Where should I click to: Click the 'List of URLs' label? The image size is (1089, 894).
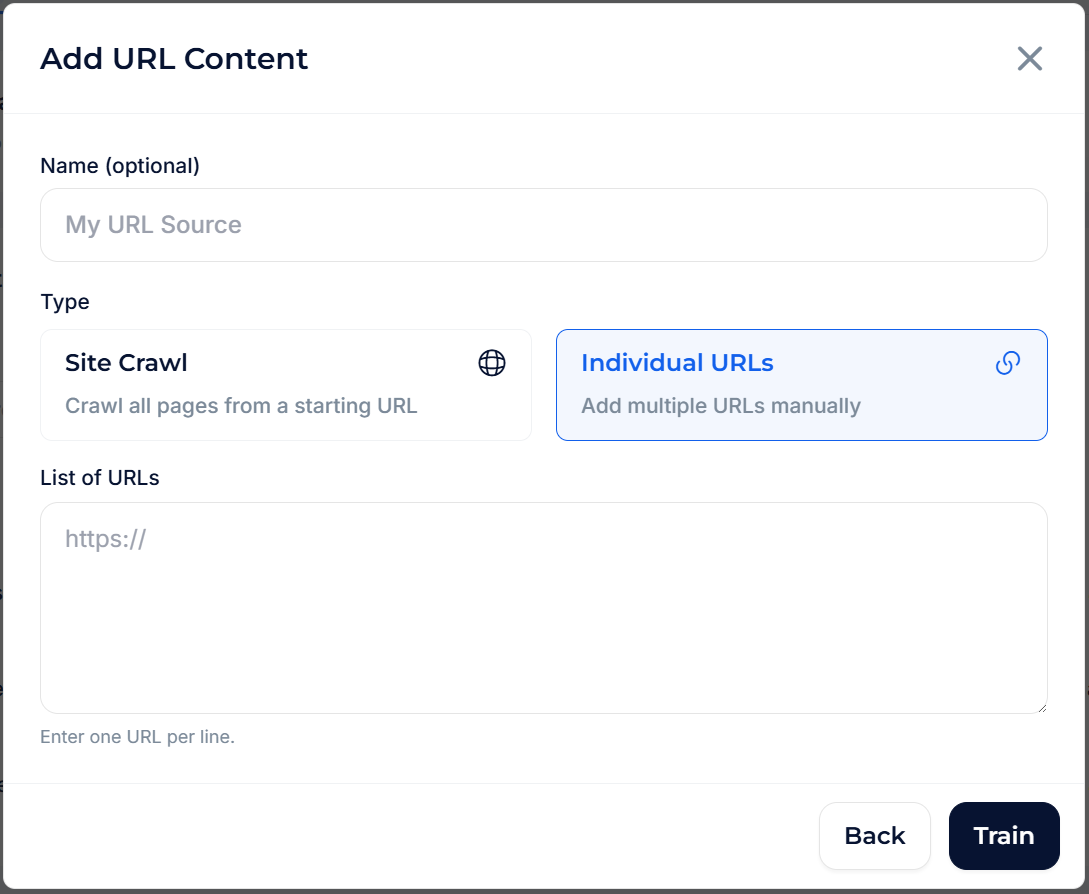[99, 478]
